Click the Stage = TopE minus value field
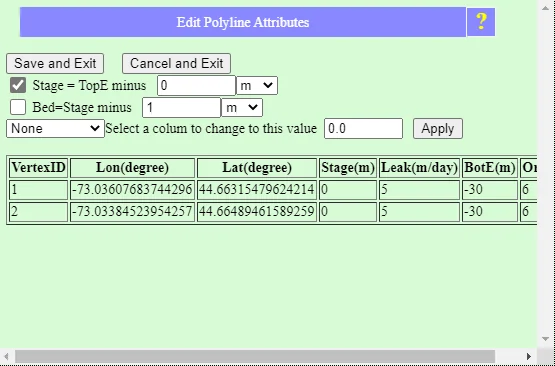The image size is (555, 366). [196, 86]
